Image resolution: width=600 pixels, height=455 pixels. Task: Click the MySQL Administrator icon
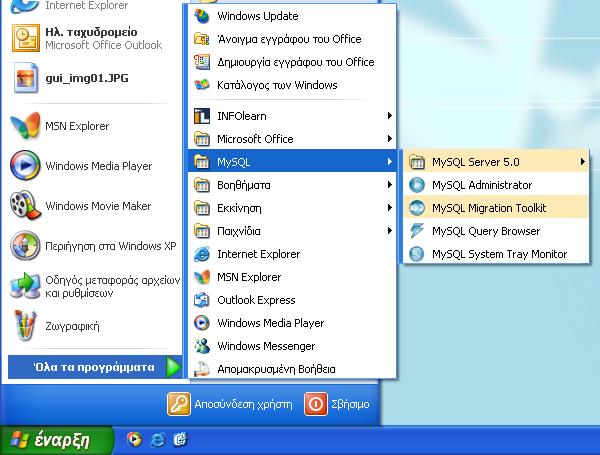(x=417, y=185)
